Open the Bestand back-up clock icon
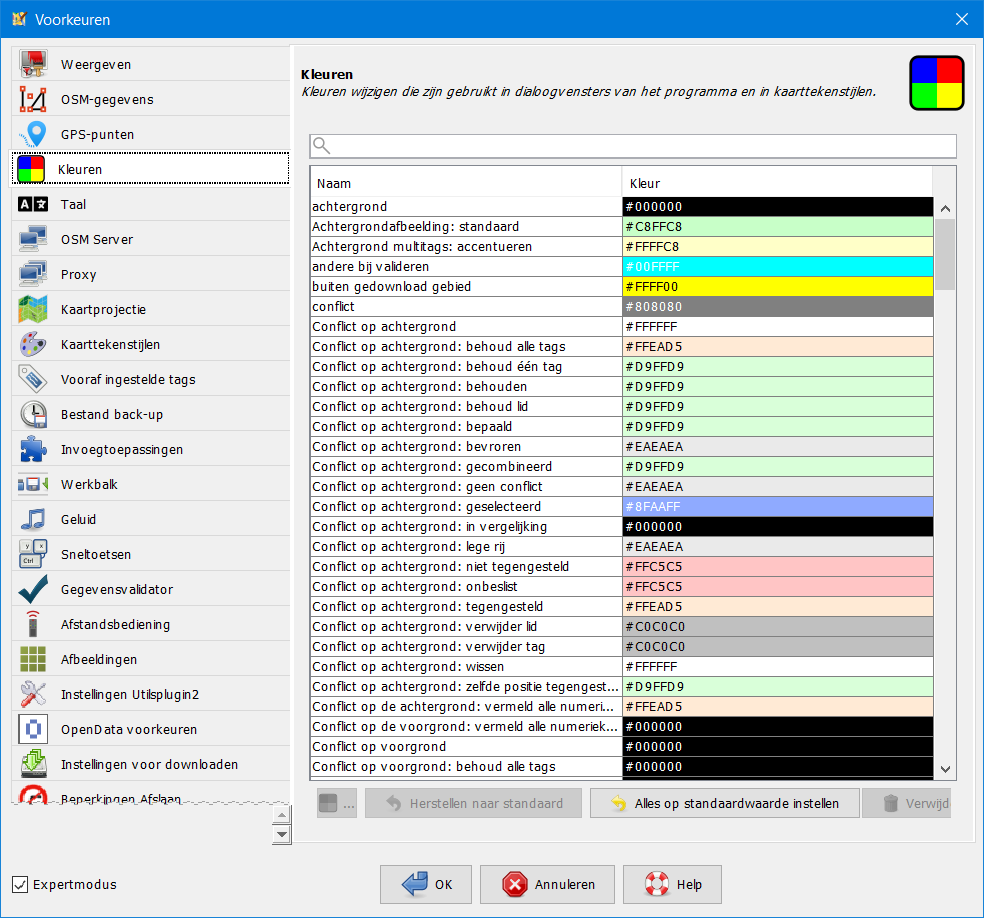 (33, 414)
